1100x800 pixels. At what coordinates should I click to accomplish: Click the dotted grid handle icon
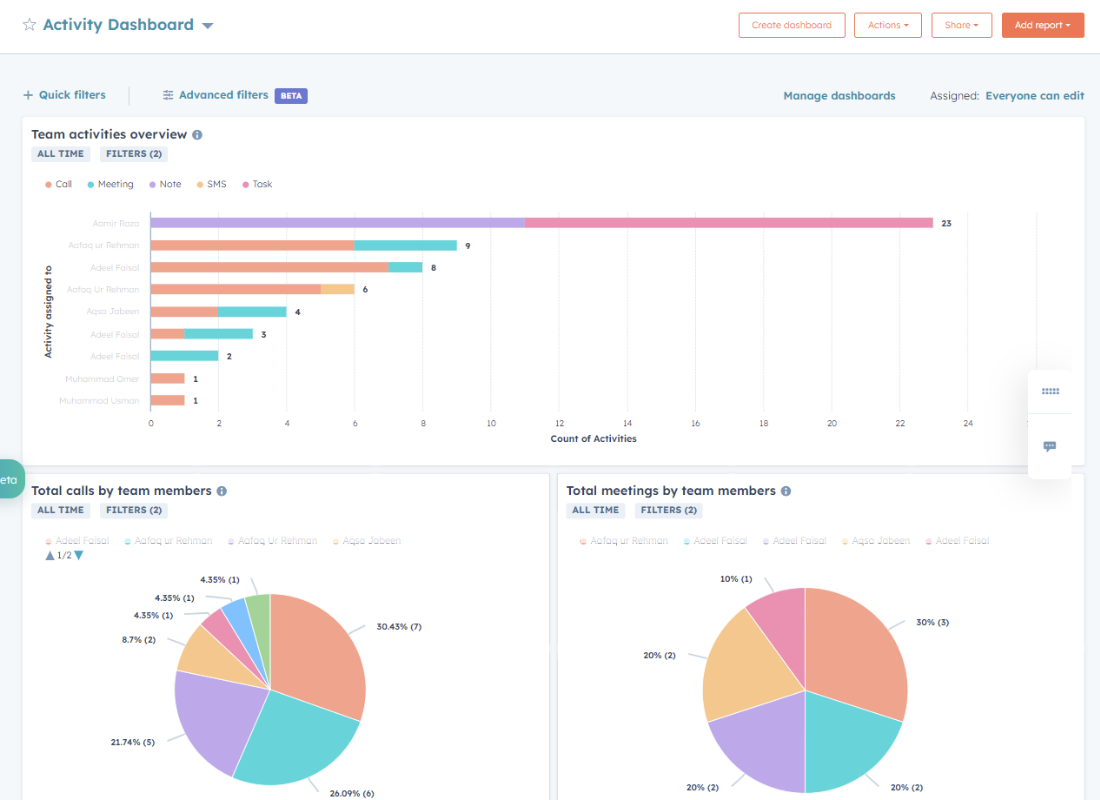point(1049,391)
